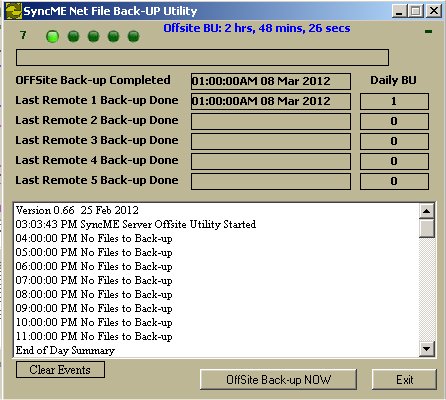Click the Last Remote 5 Back-up time field
Image resolution: width=446 pixels, height=400 pixels.
[271, 181]
